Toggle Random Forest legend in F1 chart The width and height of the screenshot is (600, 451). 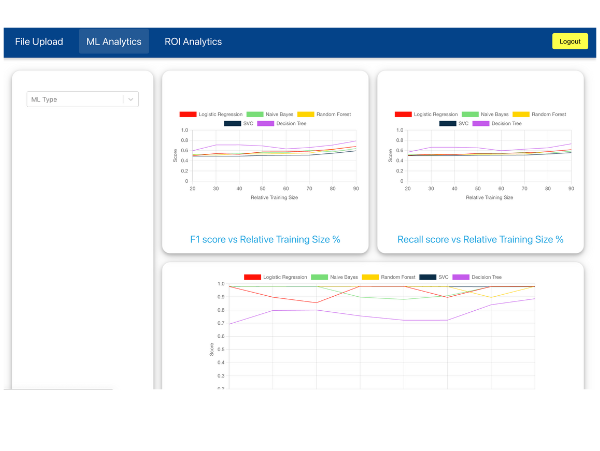pos(320,114)
